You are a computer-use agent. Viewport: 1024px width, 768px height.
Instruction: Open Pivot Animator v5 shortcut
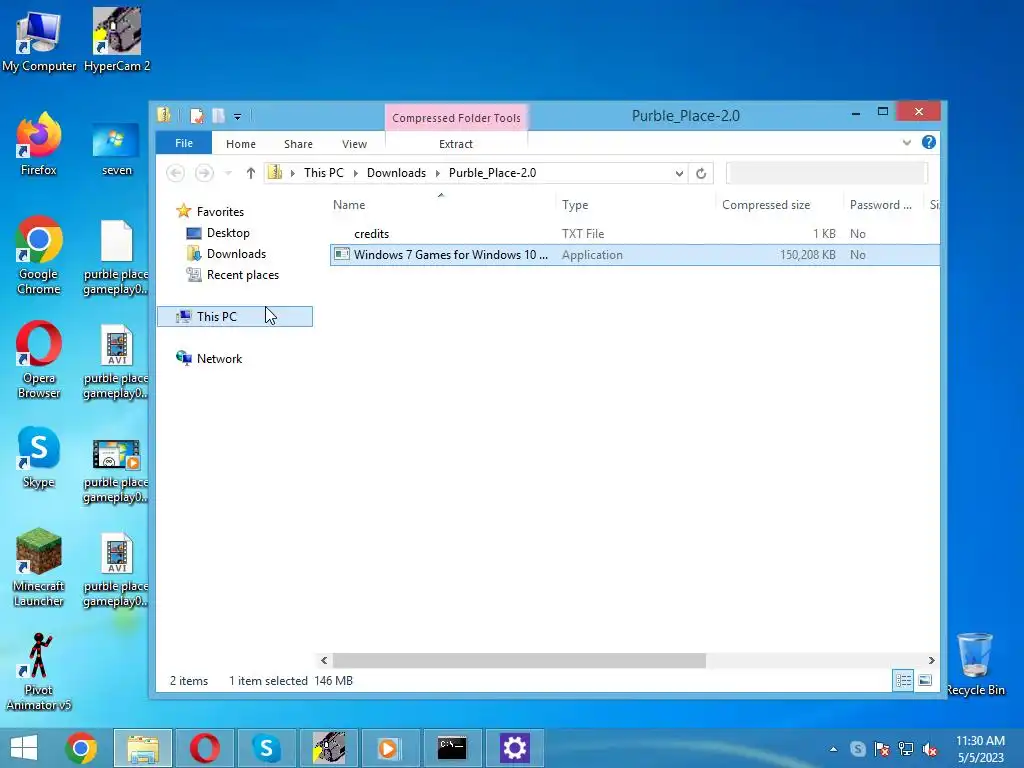[39, 672]
